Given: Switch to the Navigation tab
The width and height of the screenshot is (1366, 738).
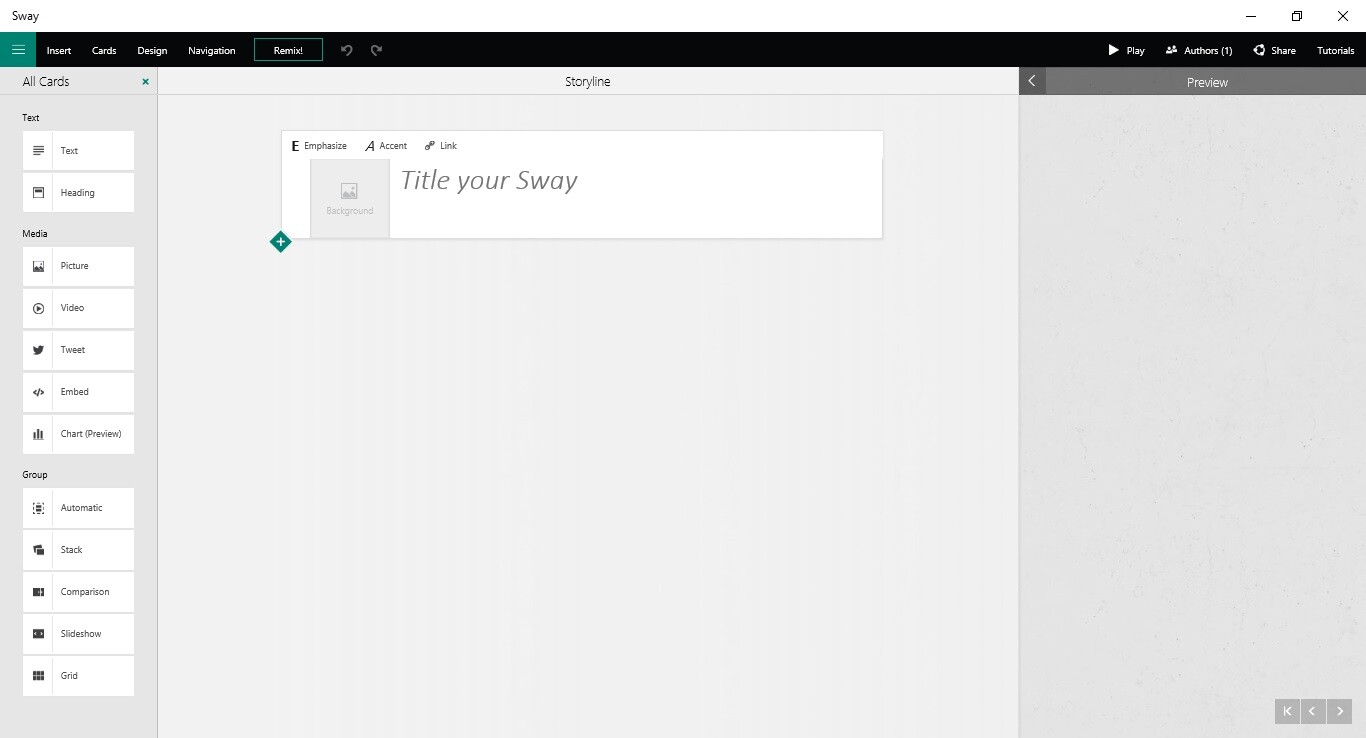Looking at the screenshot, I should click(211, 50).
